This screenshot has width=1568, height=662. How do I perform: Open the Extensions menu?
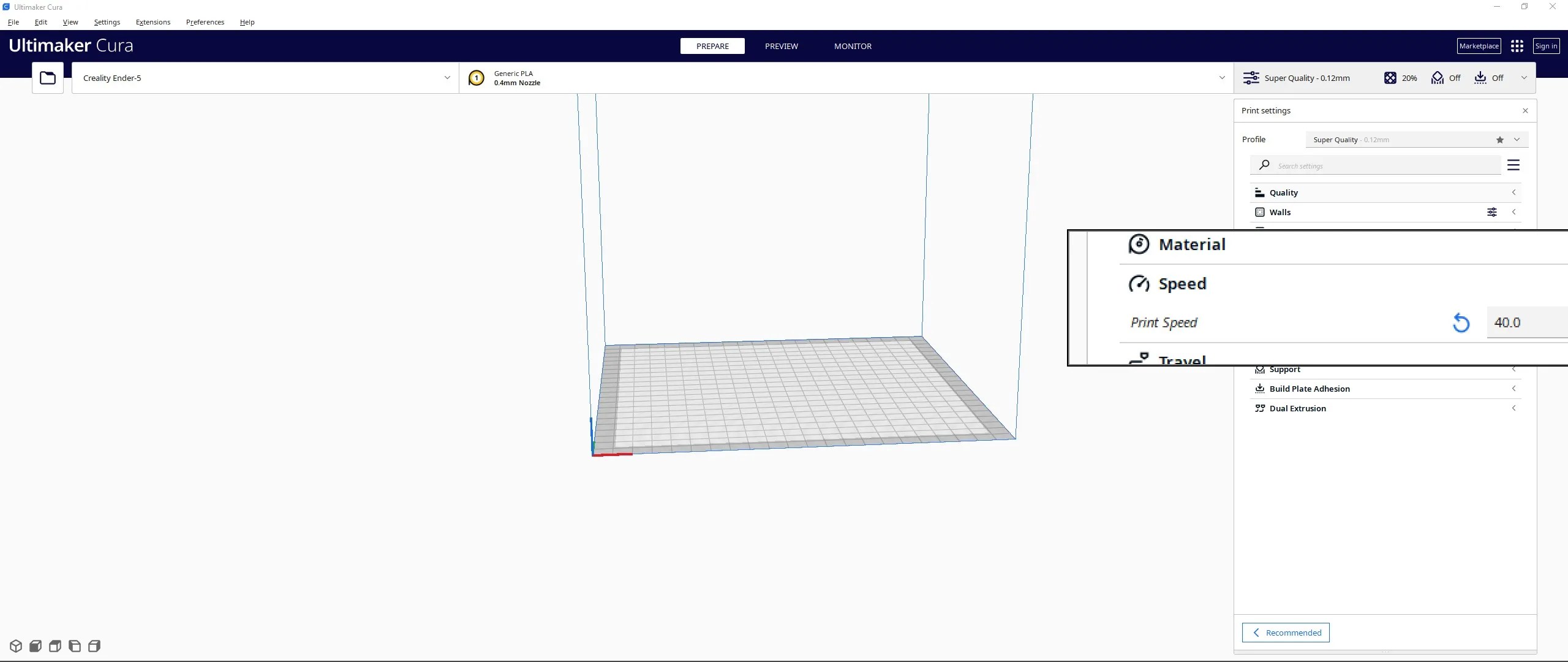coord(153,22)
